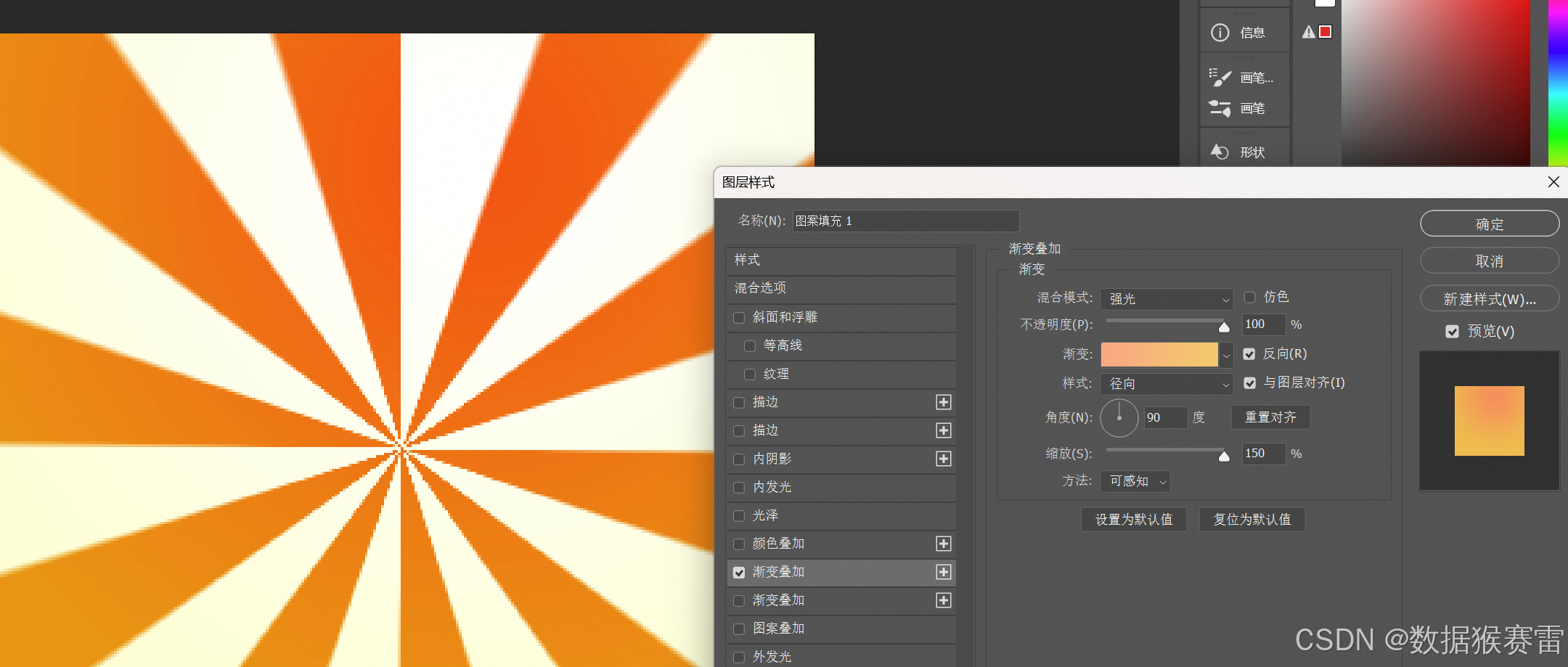Click 设置为默认值 button
Image resolution: width=1568 pixels, height=667 pixels.
point(1134,520)
